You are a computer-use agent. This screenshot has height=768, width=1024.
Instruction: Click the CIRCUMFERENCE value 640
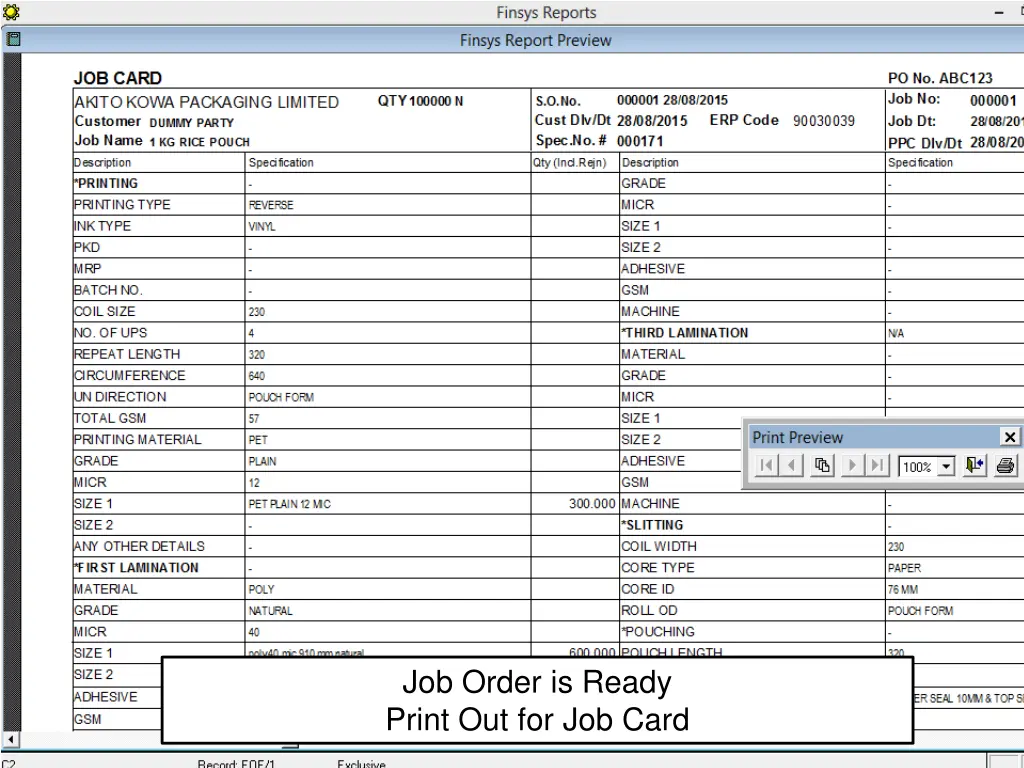(257, 376)
